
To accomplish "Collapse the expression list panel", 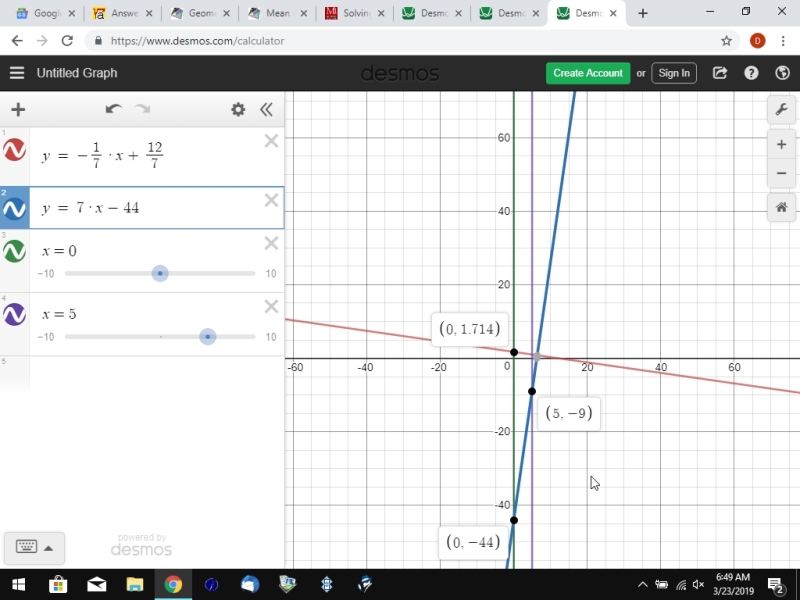I will click(x=266, y=109).
